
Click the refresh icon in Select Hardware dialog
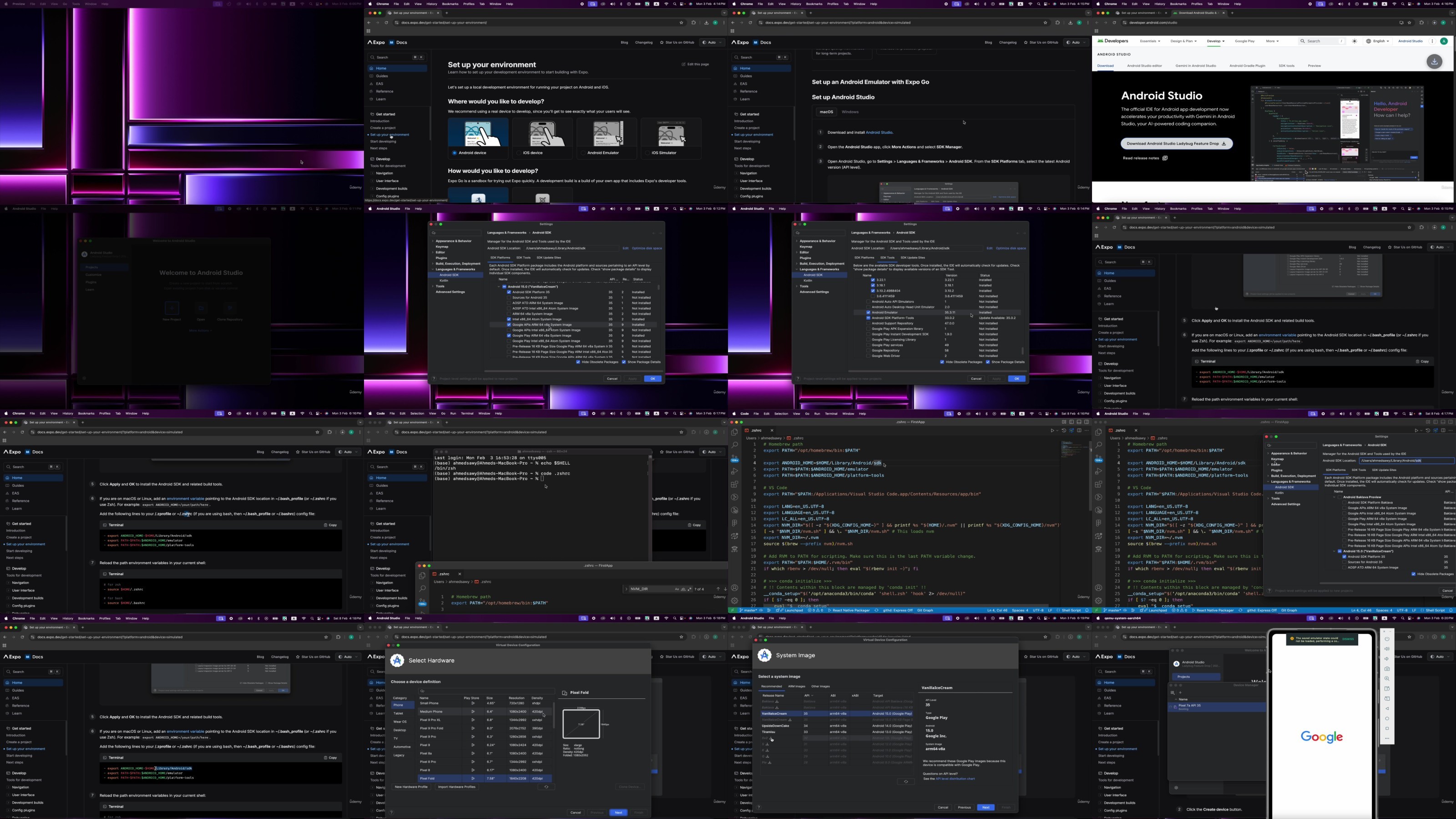coord(546,787)
